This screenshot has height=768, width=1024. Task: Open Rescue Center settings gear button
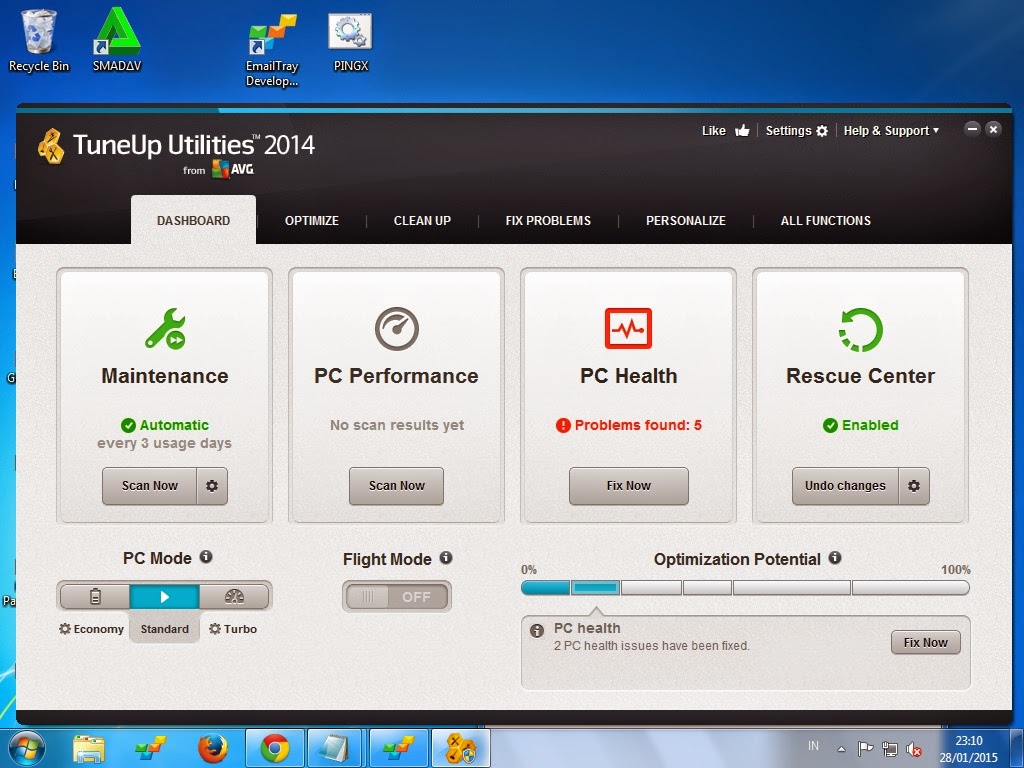[914, 486]
